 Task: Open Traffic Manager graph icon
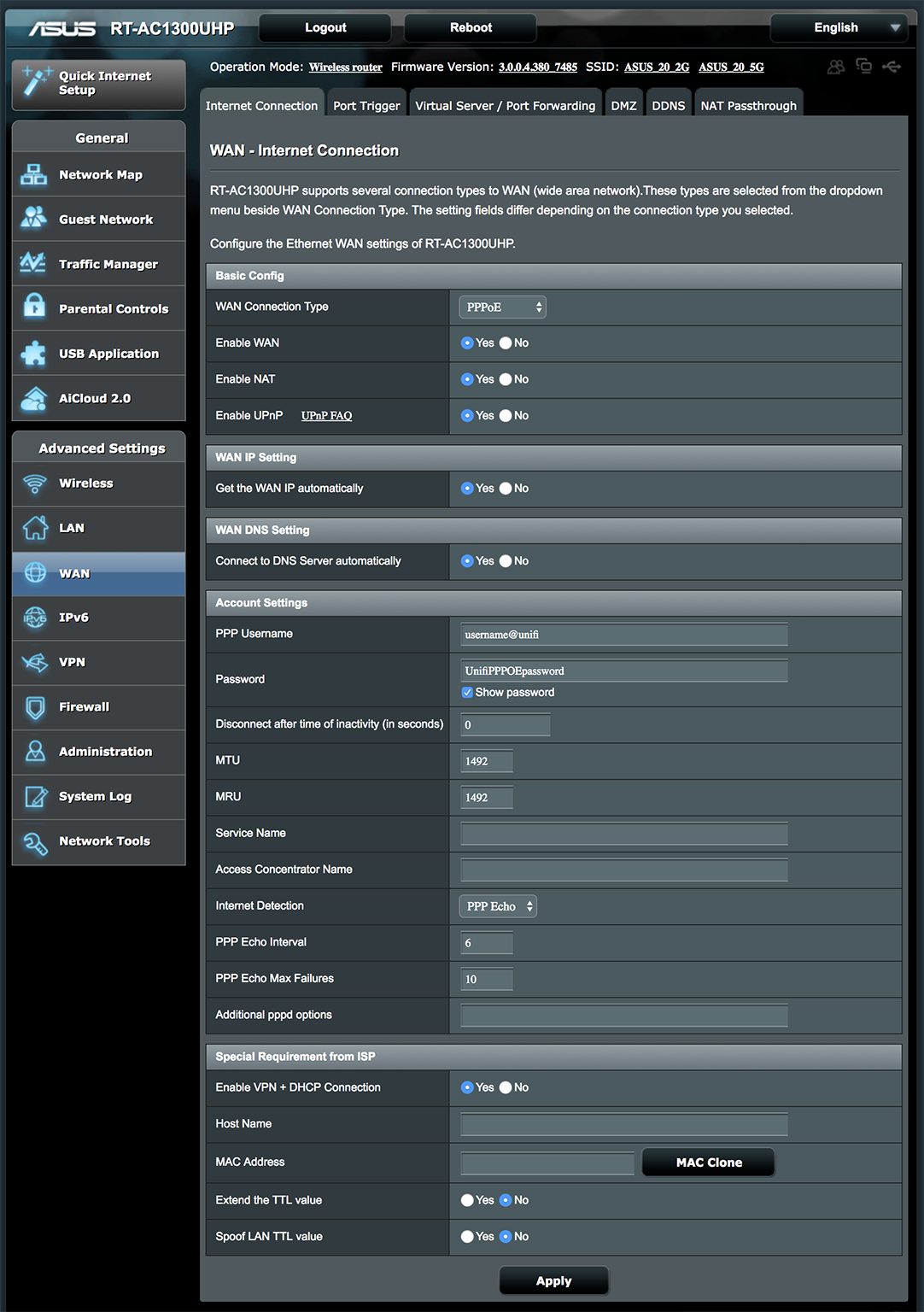(34, 264)
